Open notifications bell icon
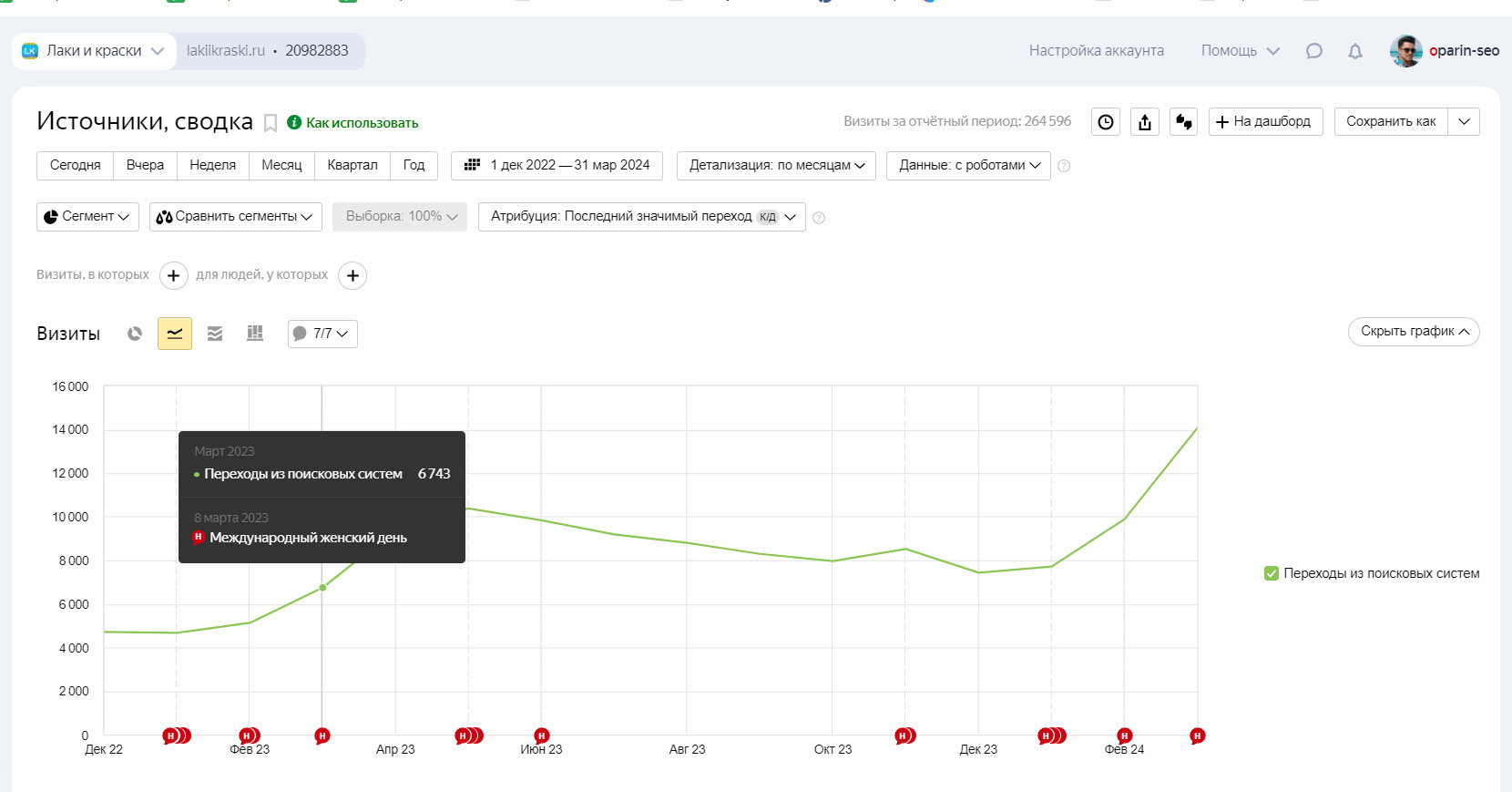This screenshot has width=1512, height=792. [x=1355, y=51]
